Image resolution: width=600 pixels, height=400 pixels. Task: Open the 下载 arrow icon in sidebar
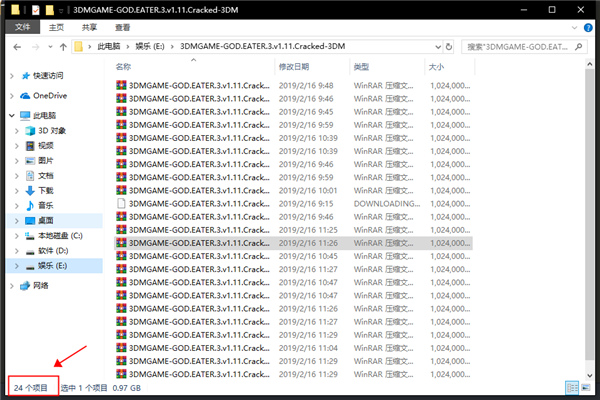point(30,191)
